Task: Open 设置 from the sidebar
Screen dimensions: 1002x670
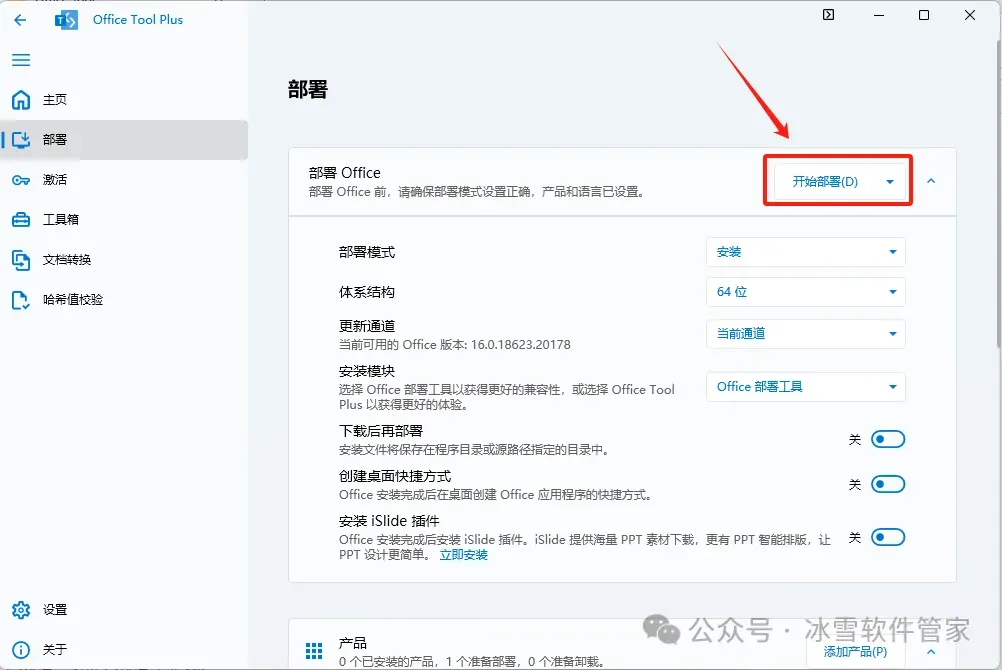Action: [125, 610]
